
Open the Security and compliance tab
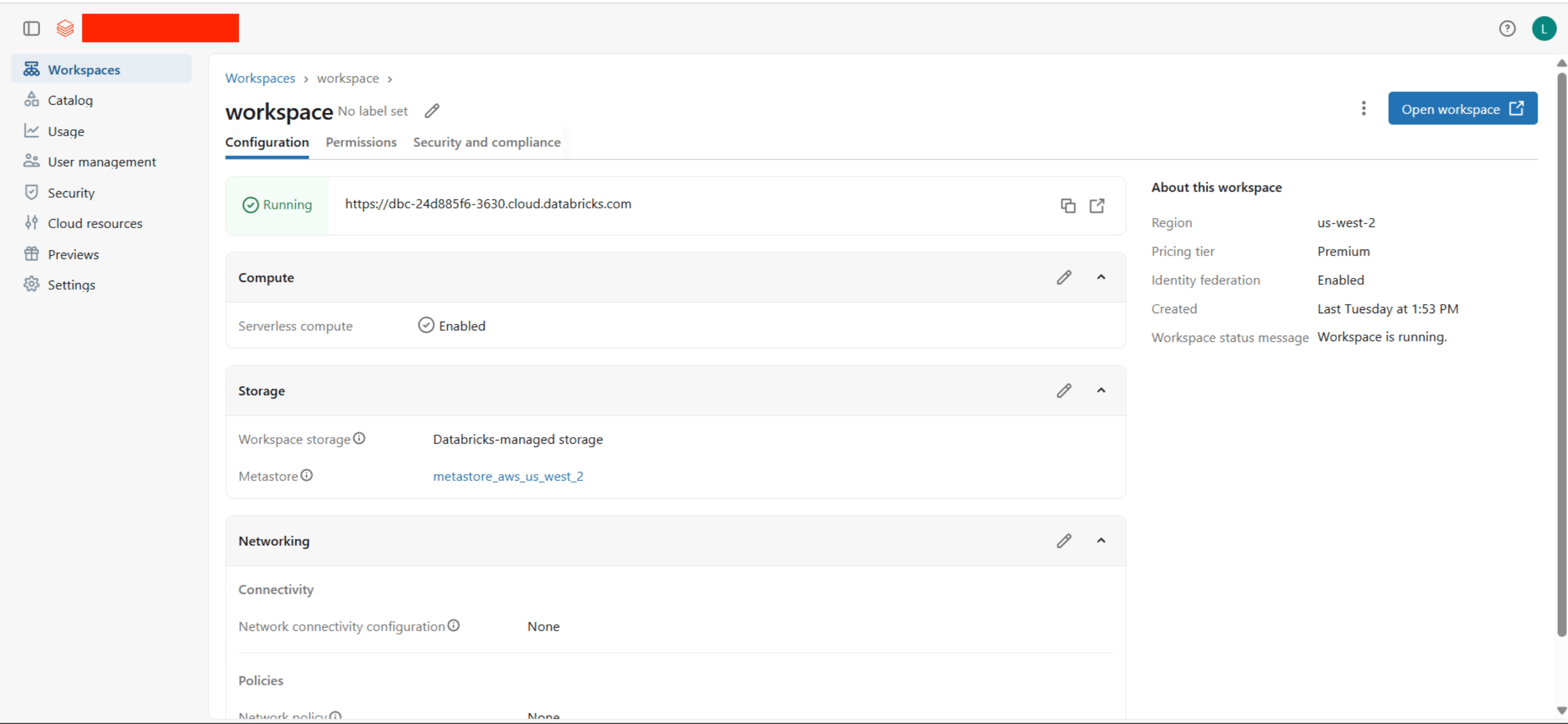tap(487, 142)
